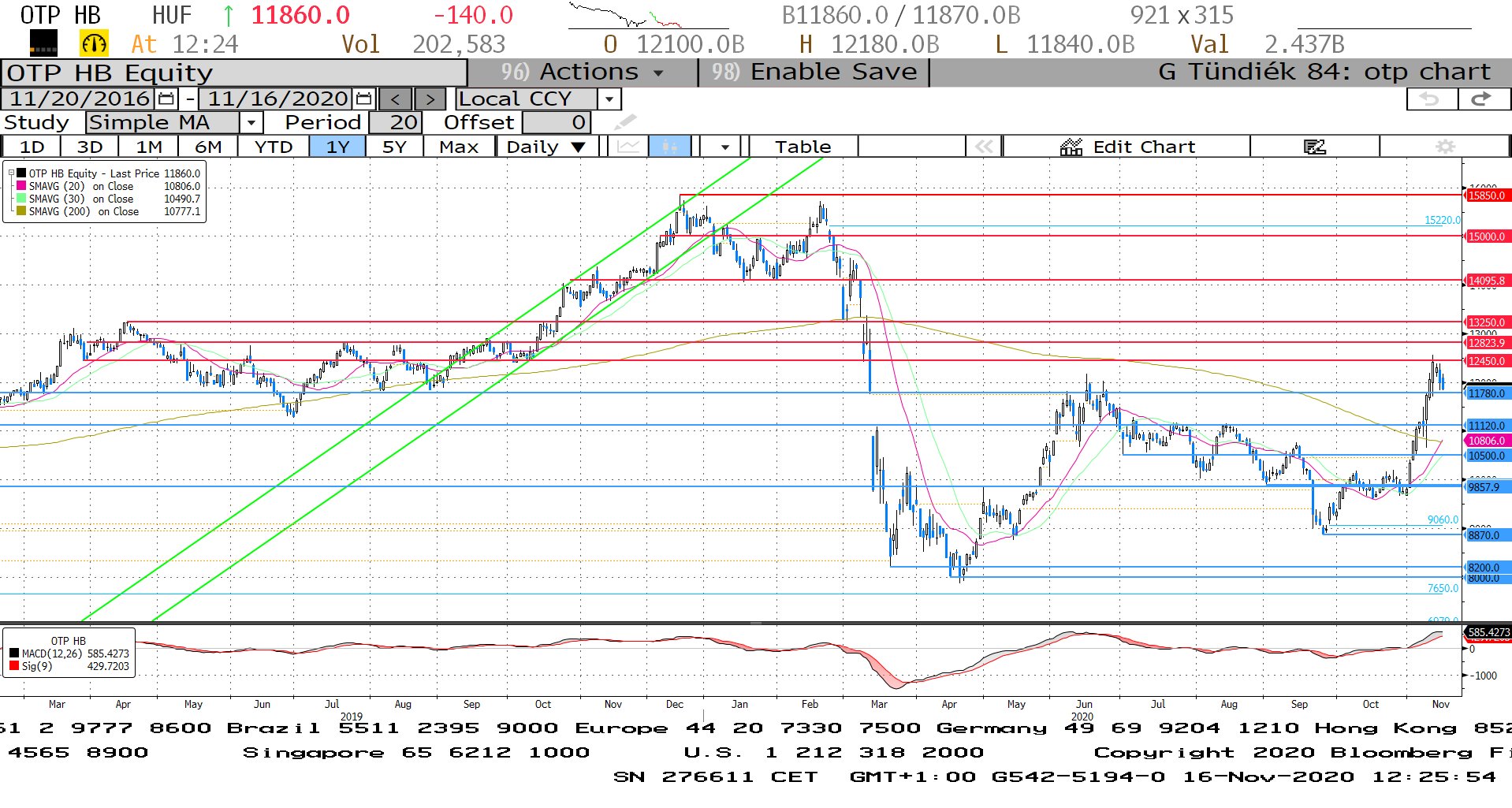This screenshot has width=1512, height=808.
Task: Click the 11780.0 blue price level label
Action: [x=1486, y=393]
